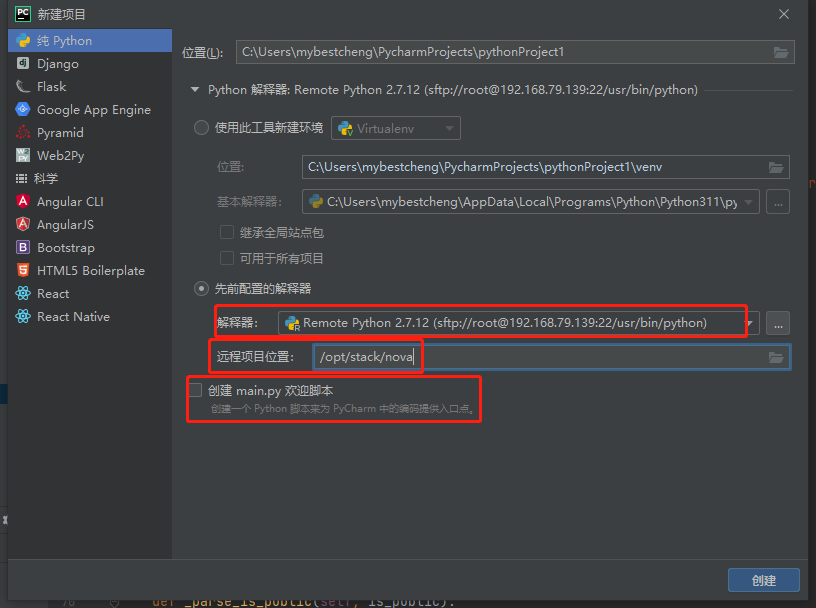This screenshot has width=816, height=608.
Task: Click the Flask icon in sidebar
Action: point(23,86)
